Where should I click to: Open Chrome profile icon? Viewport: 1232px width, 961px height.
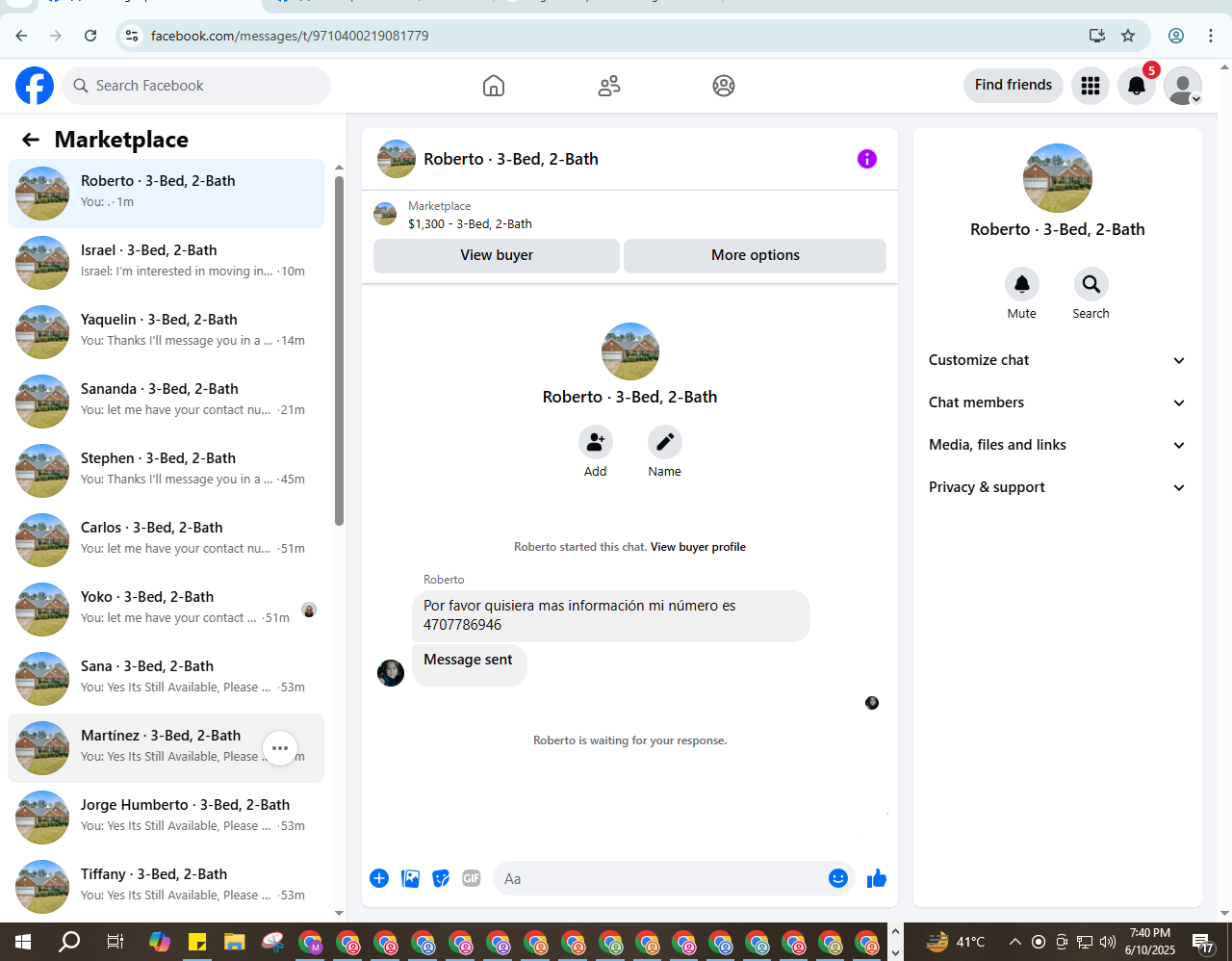point(1176,36)
